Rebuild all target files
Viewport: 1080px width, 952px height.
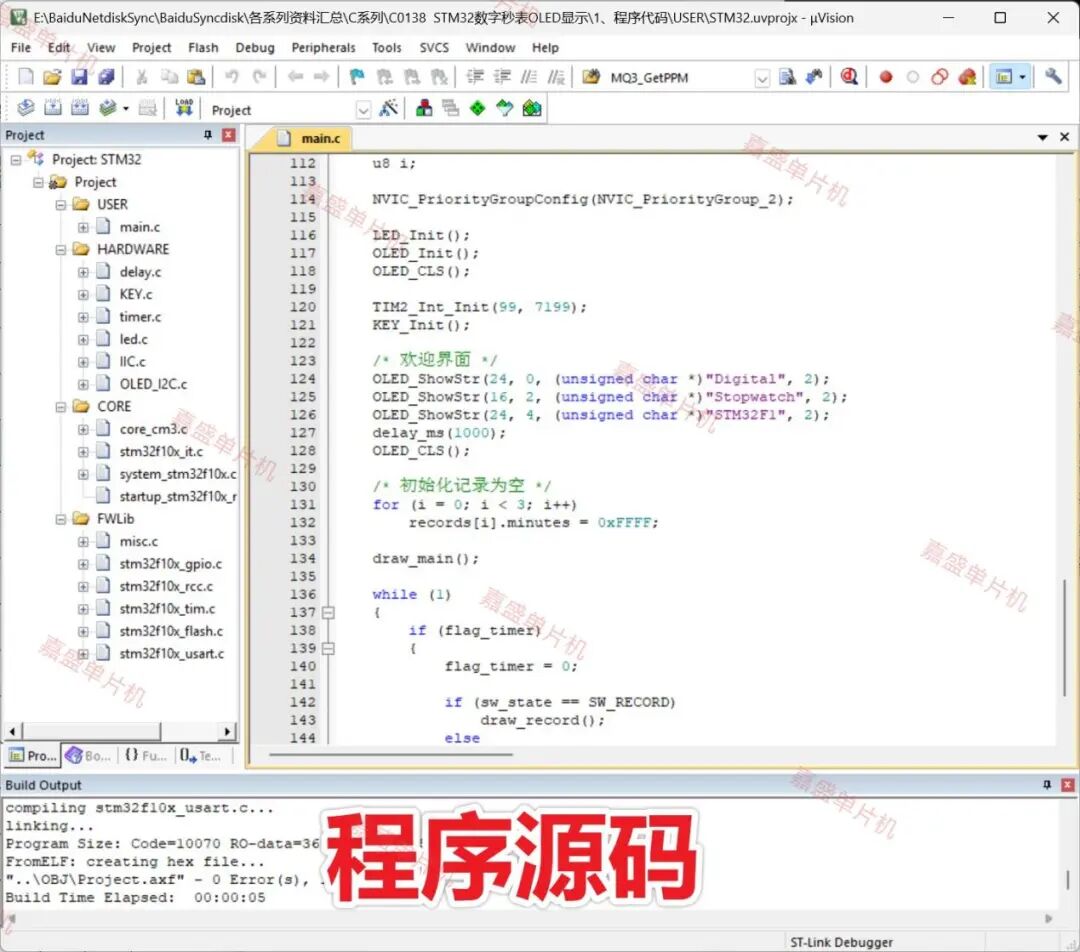[80, 108]
